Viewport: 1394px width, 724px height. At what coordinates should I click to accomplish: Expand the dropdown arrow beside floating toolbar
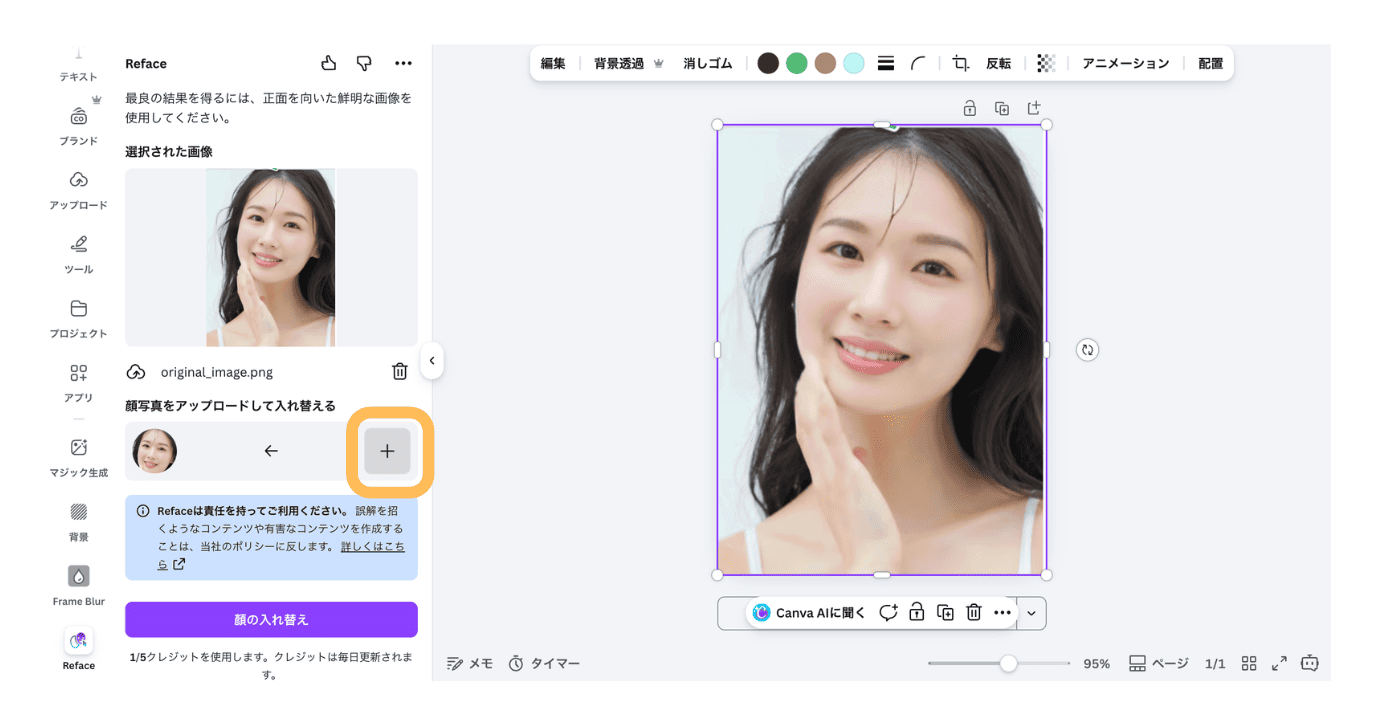1031,613
